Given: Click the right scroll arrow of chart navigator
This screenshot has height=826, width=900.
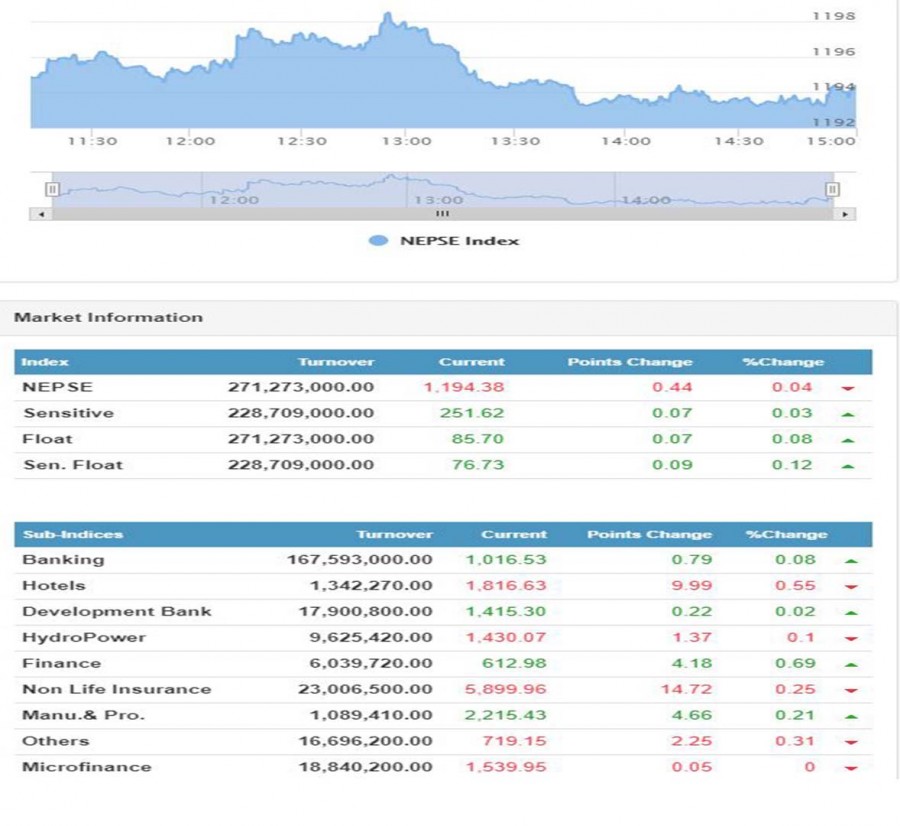Looking at the screenshot, I should [x=846, y=214].
